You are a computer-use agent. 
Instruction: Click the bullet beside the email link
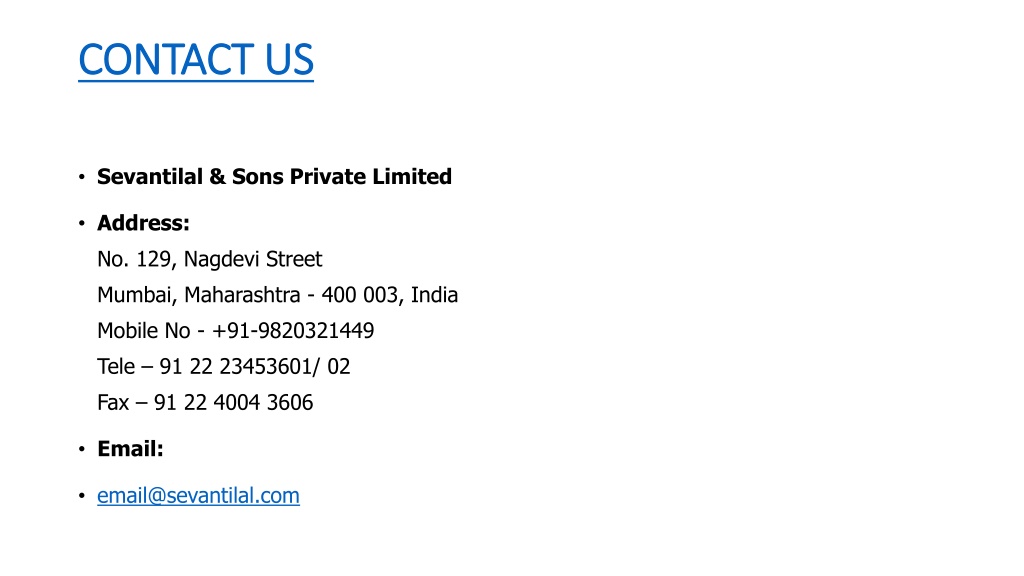point(82,496)
